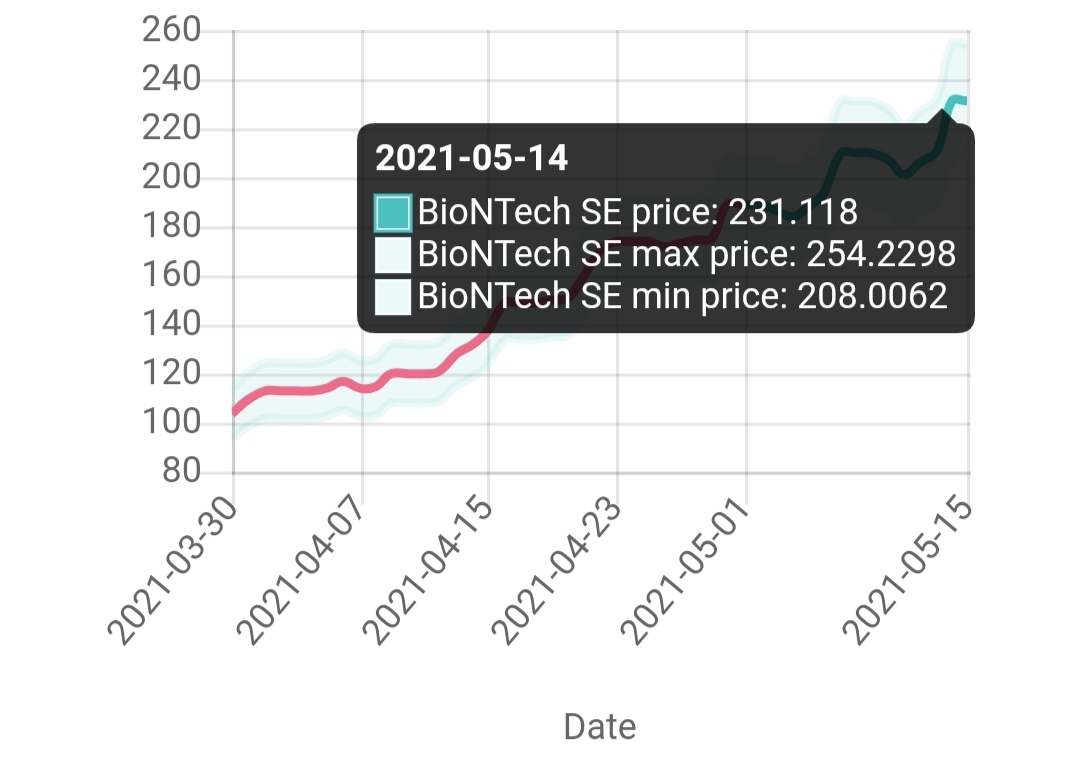Select the min price 208.0062 text
This screenshot has width=1080, height=757.
(683, 296)
